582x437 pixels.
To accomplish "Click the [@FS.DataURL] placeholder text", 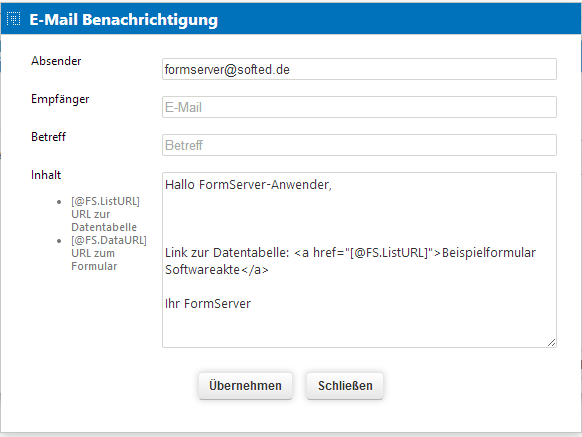I will coord(109,240).
